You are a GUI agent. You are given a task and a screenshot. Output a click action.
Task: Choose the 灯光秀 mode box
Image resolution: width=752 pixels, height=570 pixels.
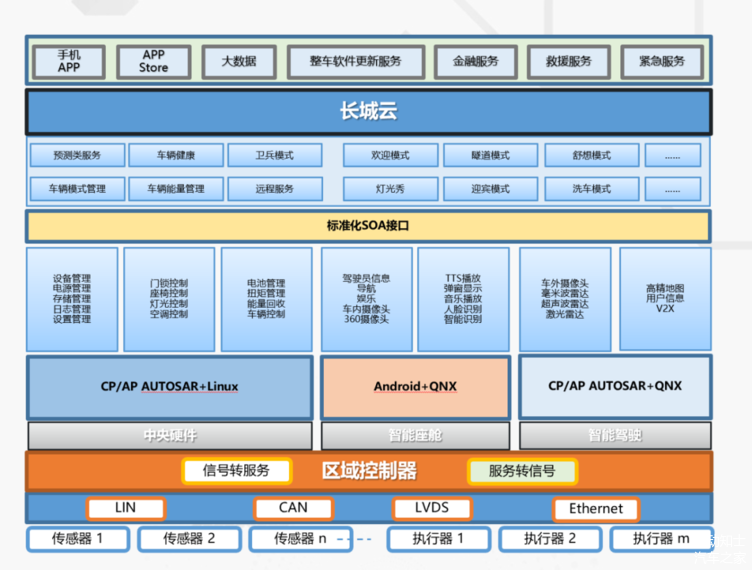pyautogui.click(x=390, y=189)
